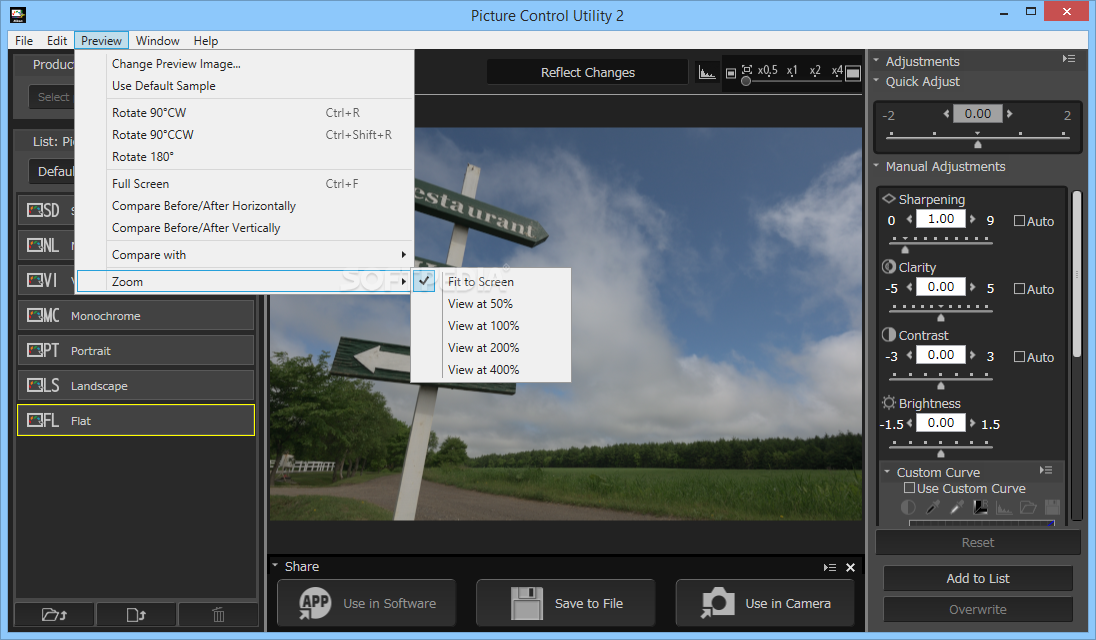Click the Add to List button

[x=978, y=579]
